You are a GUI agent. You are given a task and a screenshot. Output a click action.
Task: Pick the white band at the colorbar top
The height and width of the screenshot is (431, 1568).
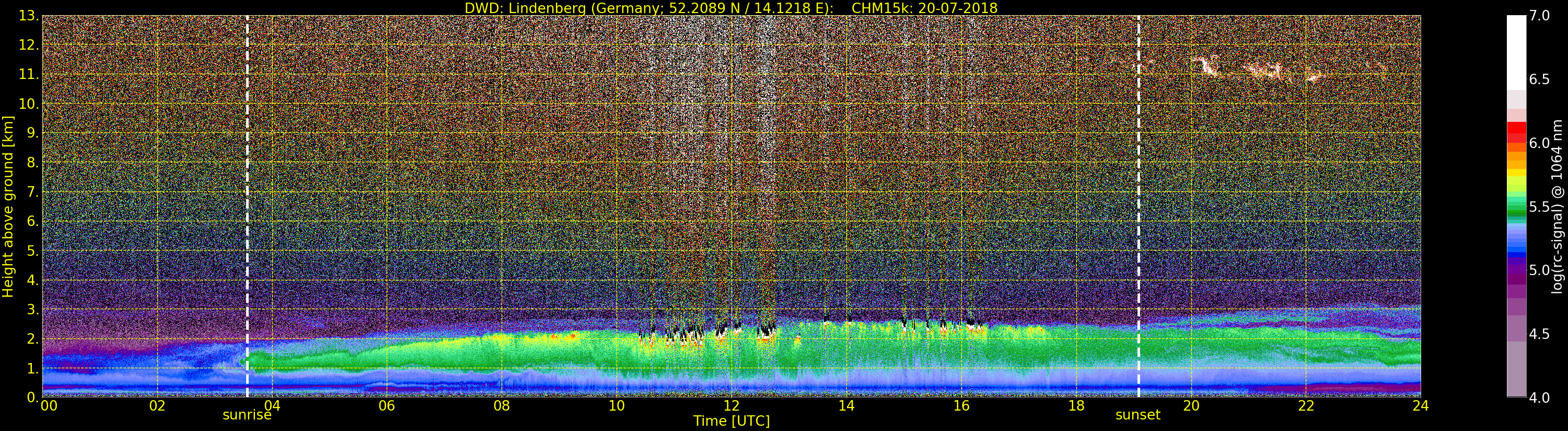click(1516, 52)
